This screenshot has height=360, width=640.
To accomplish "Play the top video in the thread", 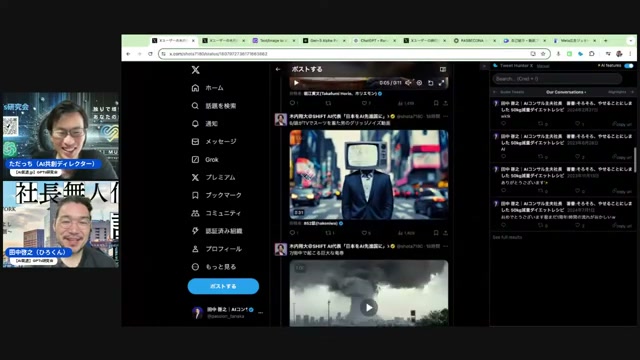I will click(x=296, y=83).
